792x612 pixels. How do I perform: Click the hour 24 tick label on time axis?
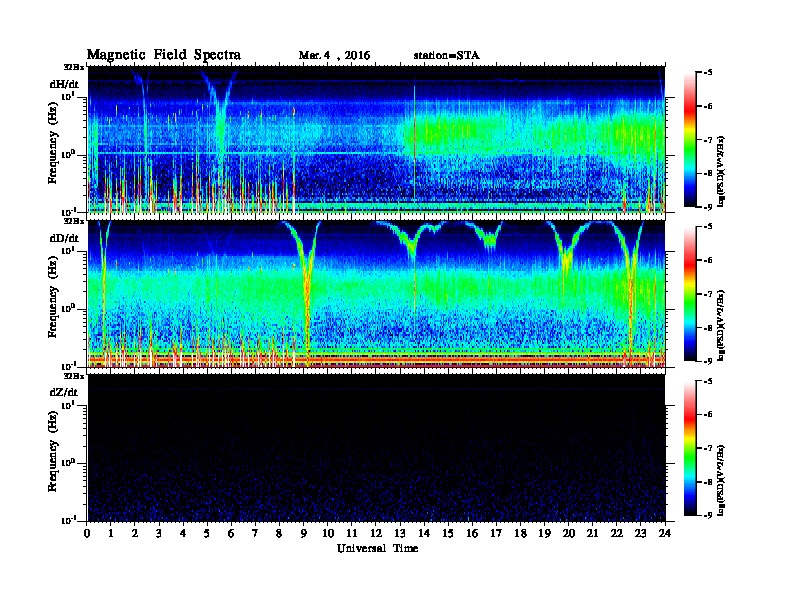click(665, 533)
